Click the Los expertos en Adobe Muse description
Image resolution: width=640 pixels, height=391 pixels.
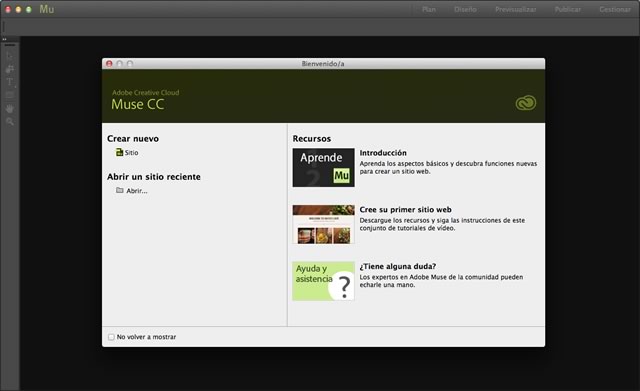(x=441, y=281)
